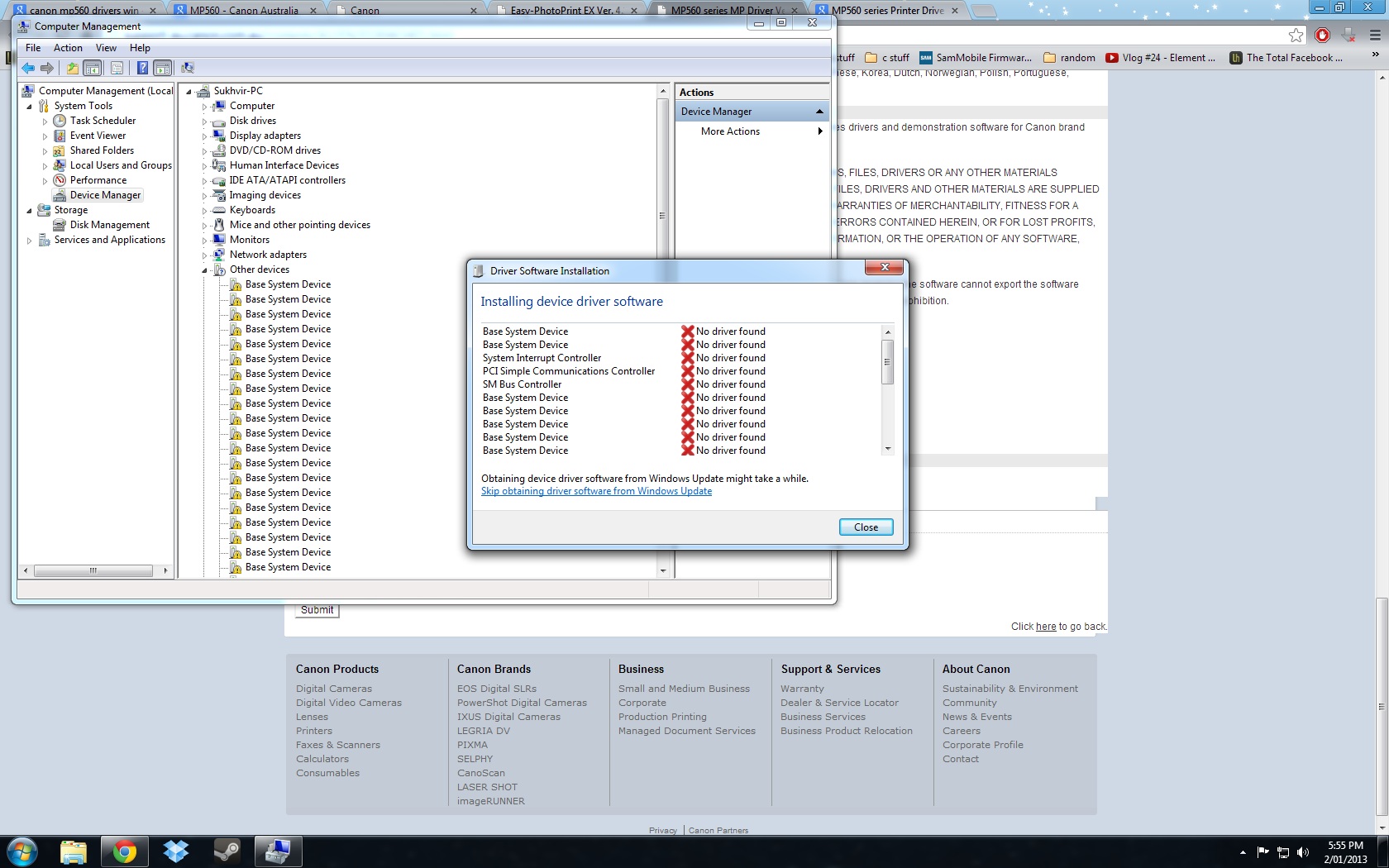Image resolution: width=1389 pixels, height=868 pixels.
Task: Open Steam from the taskbar
Action: point(227,851)
